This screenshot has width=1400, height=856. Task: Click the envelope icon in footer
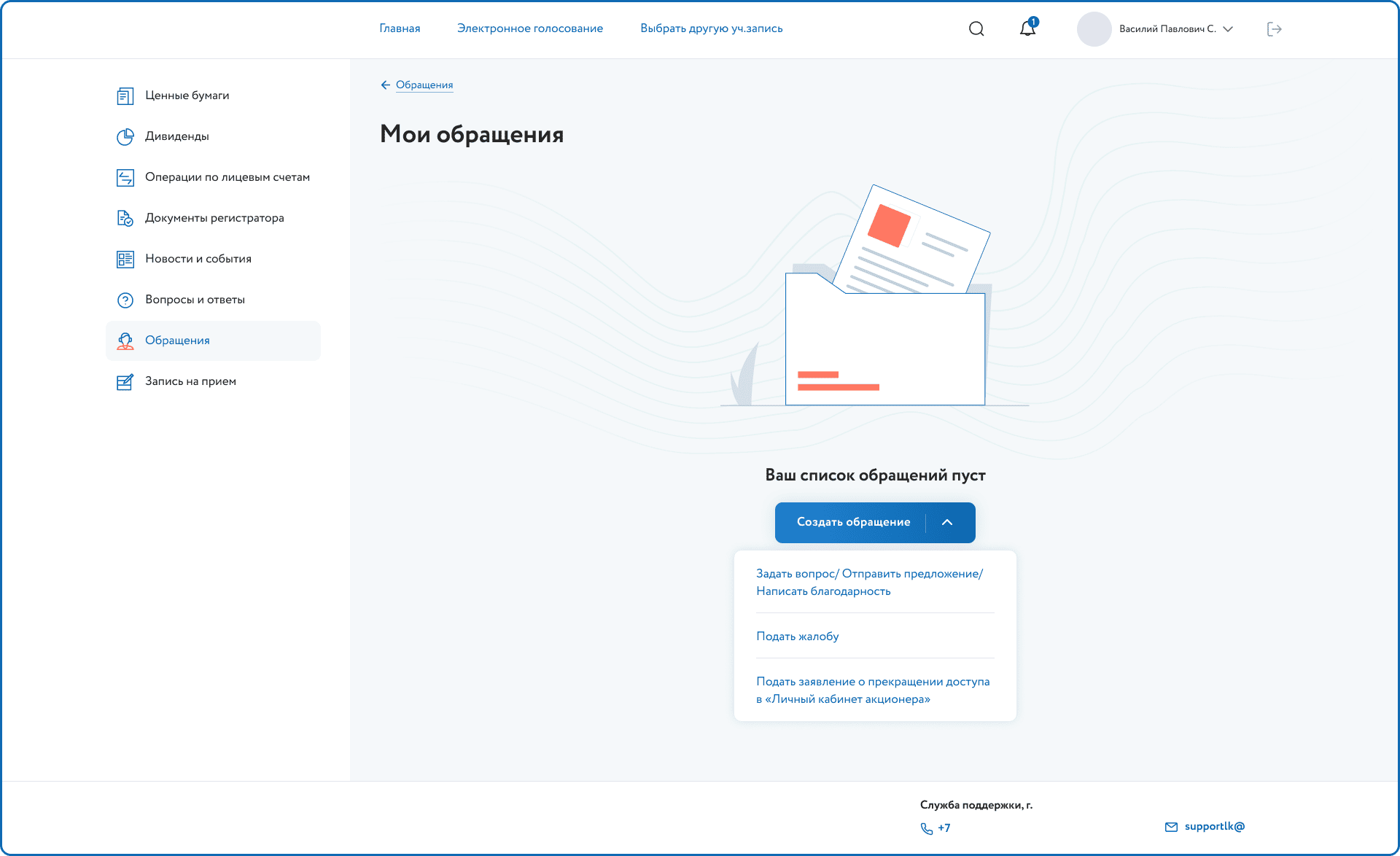pos(1171,827)
